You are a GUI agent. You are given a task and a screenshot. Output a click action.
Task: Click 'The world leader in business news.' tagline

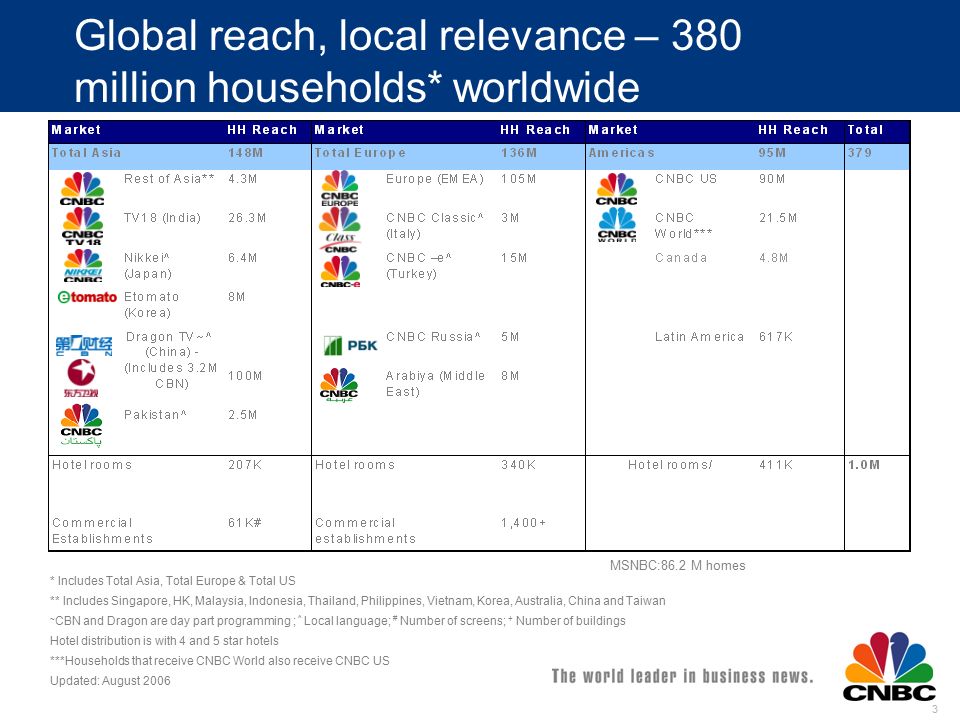point(683,676)
